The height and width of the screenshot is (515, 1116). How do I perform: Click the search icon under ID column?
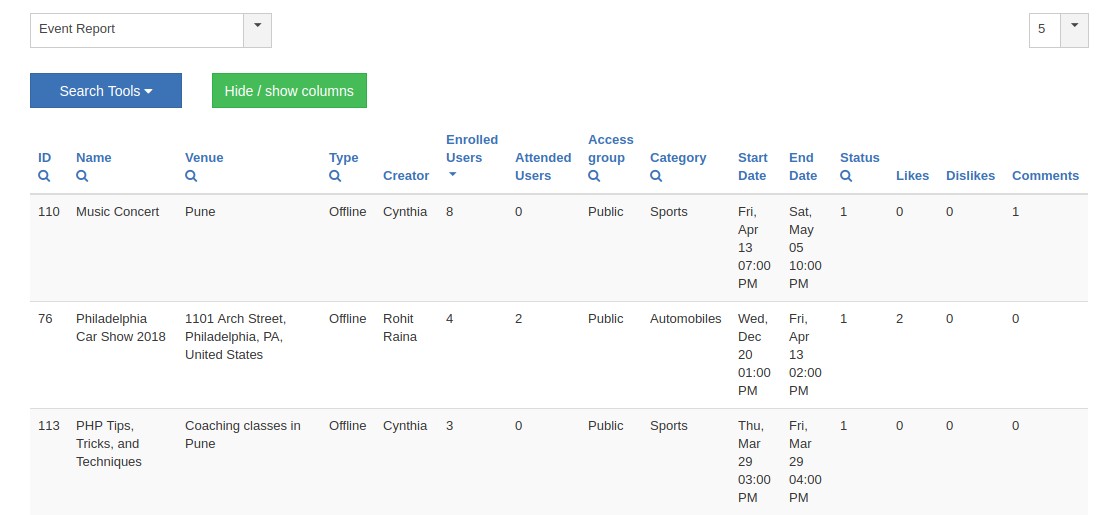[x=44, y=176]
